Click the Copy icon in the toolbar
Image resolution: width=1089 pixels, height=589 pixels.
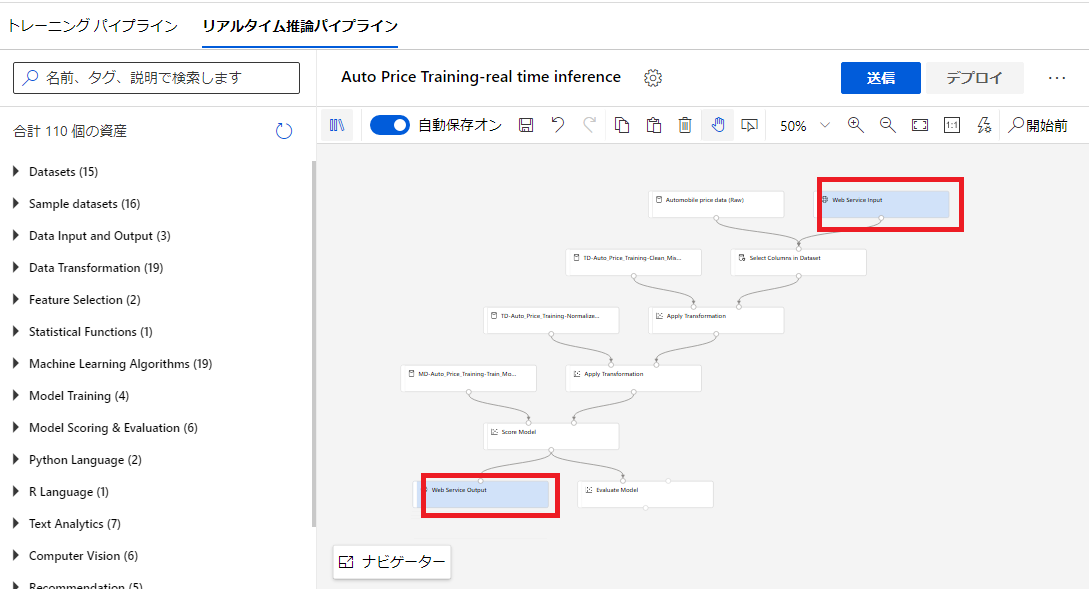click(x=622, y=124)
